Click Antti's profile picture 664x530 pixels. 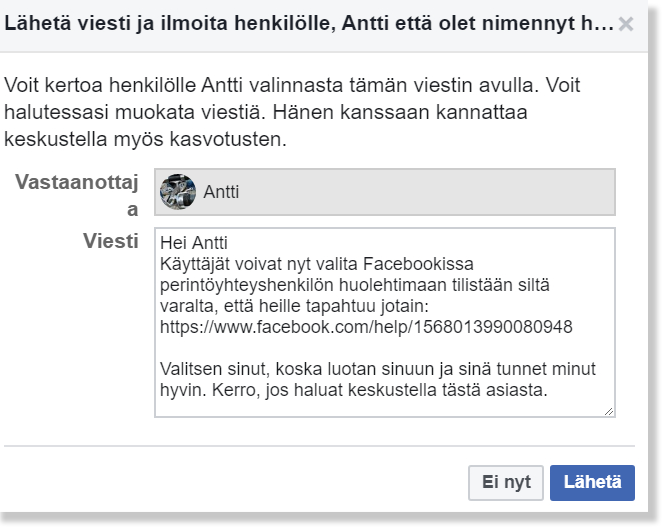pos(177,192)
